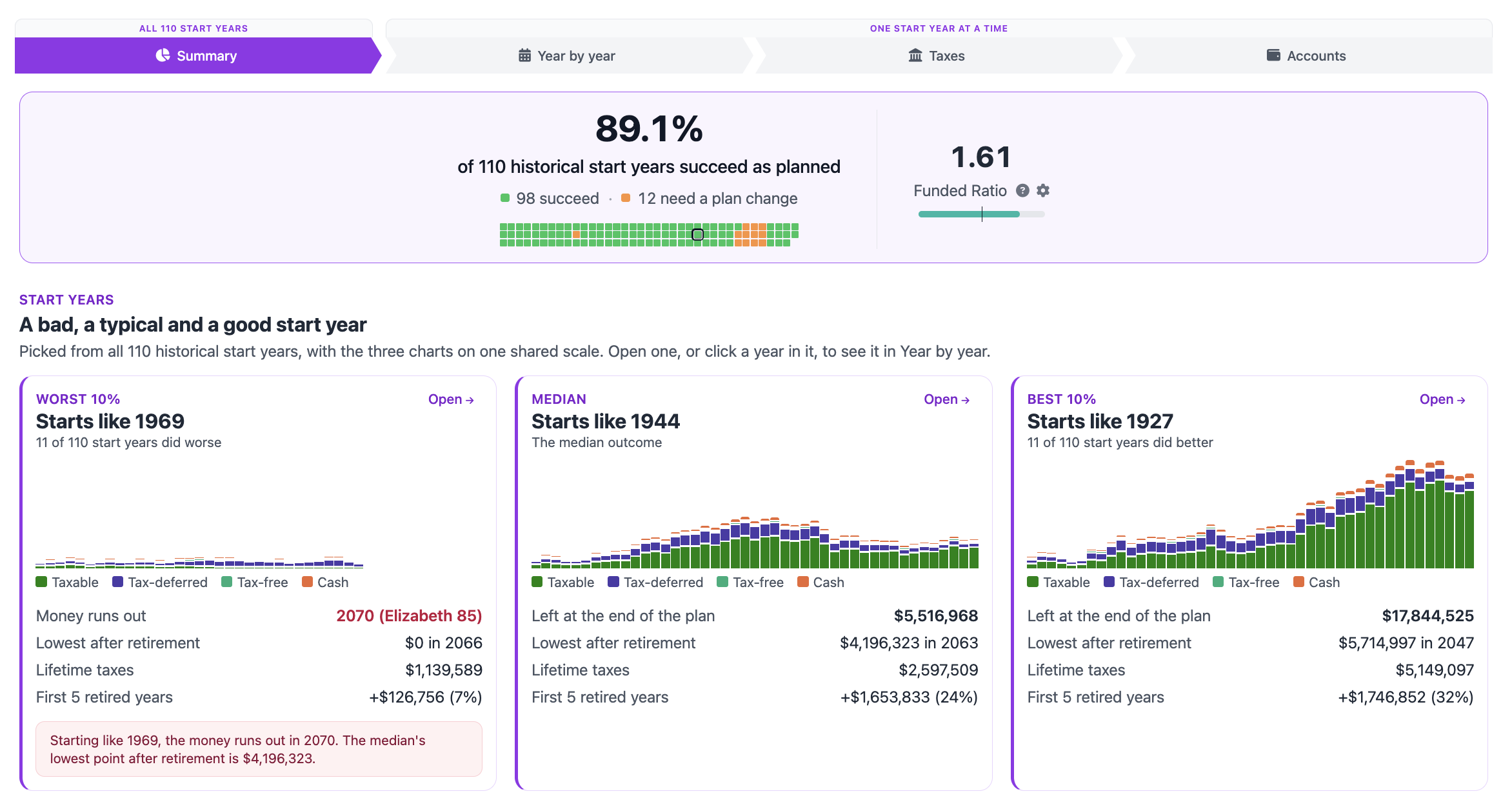Open the Best 10% 1927 scenario
This screenshot has height=809, width=1512.
1442,399
